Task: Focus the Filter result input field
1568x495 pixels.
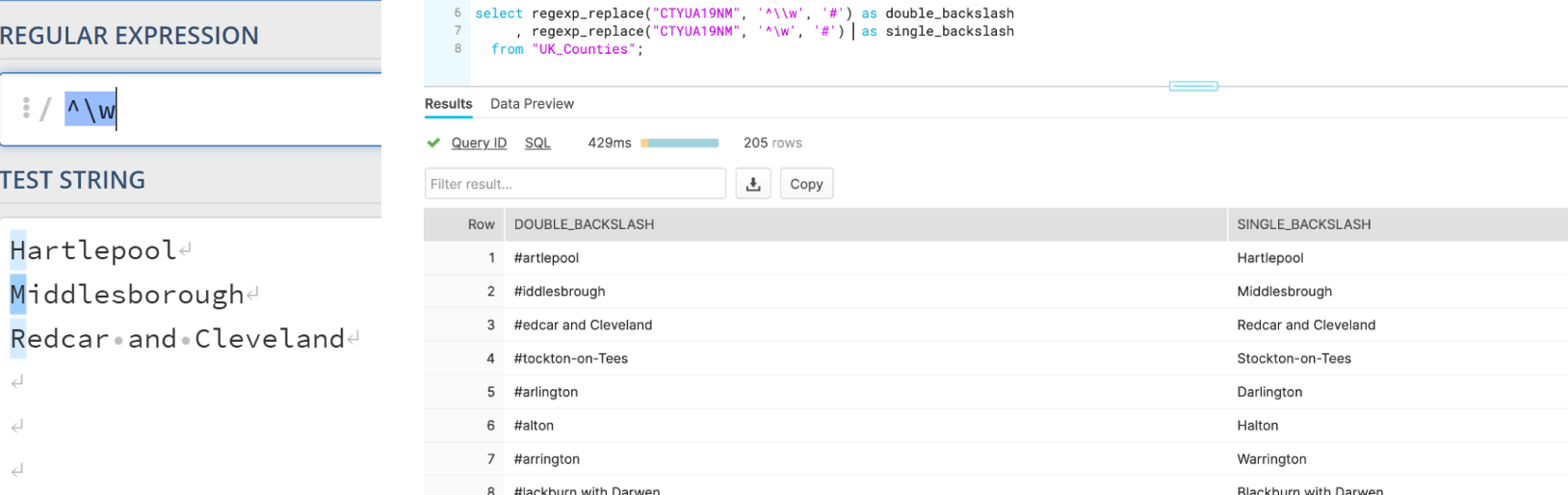Action: [575, 184]
